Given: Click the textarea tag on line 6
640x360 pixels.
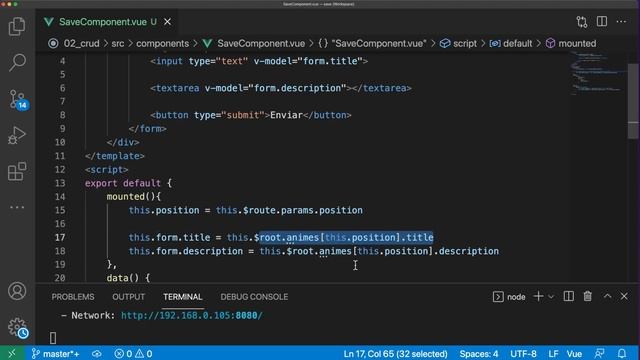Looking at the screenshot, I should point(281,88).
